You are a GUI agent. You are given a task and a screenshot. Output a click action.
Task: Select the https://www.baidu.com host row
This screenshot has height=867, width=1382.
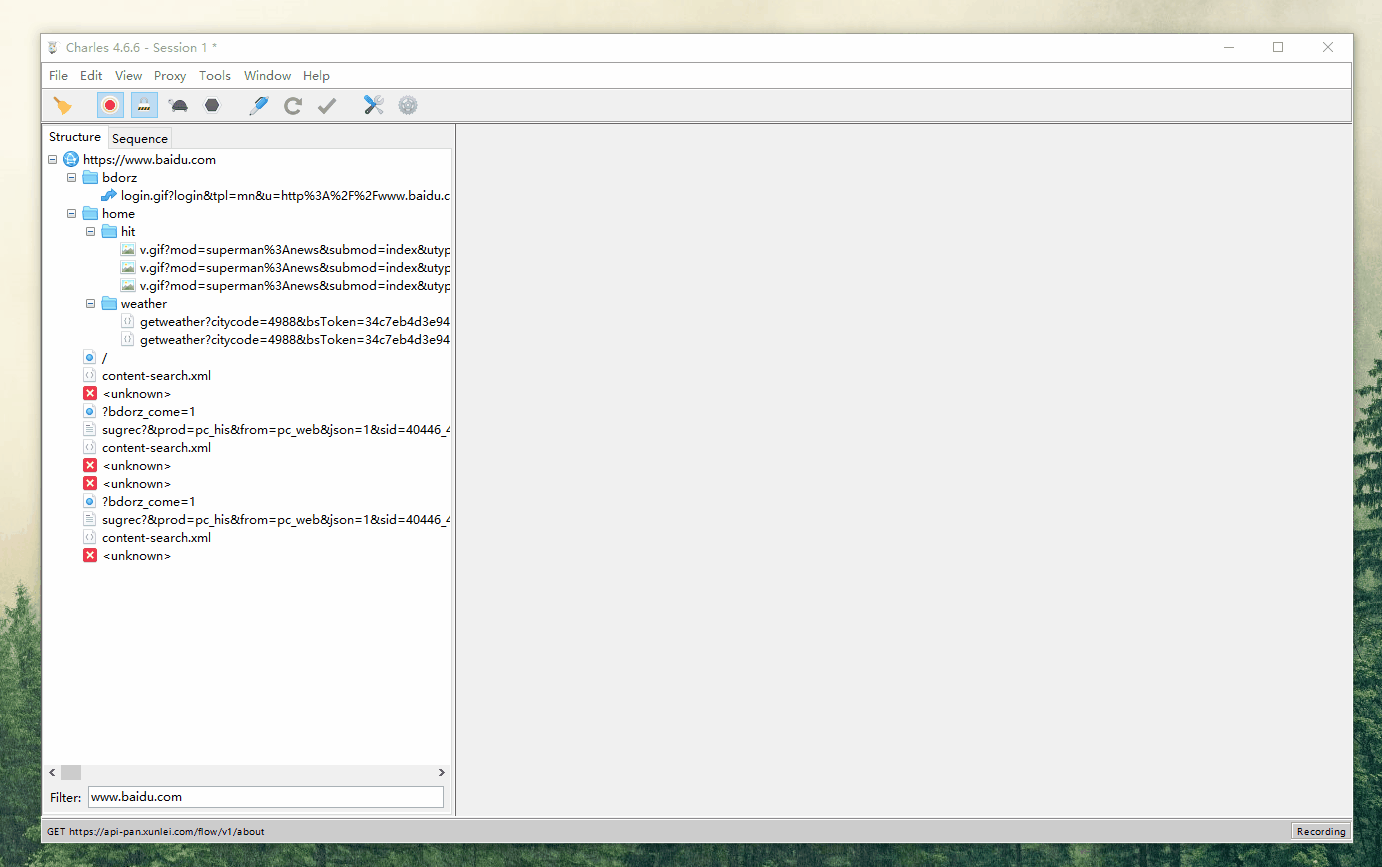139,160
